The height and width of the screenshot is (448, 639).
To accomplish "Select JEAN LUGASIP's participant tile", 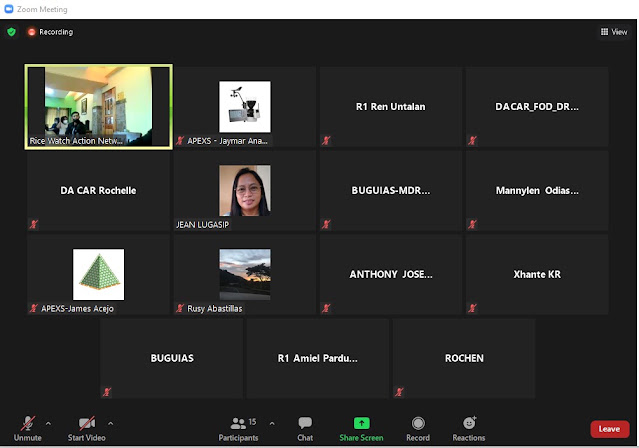I will pos(245,191).
